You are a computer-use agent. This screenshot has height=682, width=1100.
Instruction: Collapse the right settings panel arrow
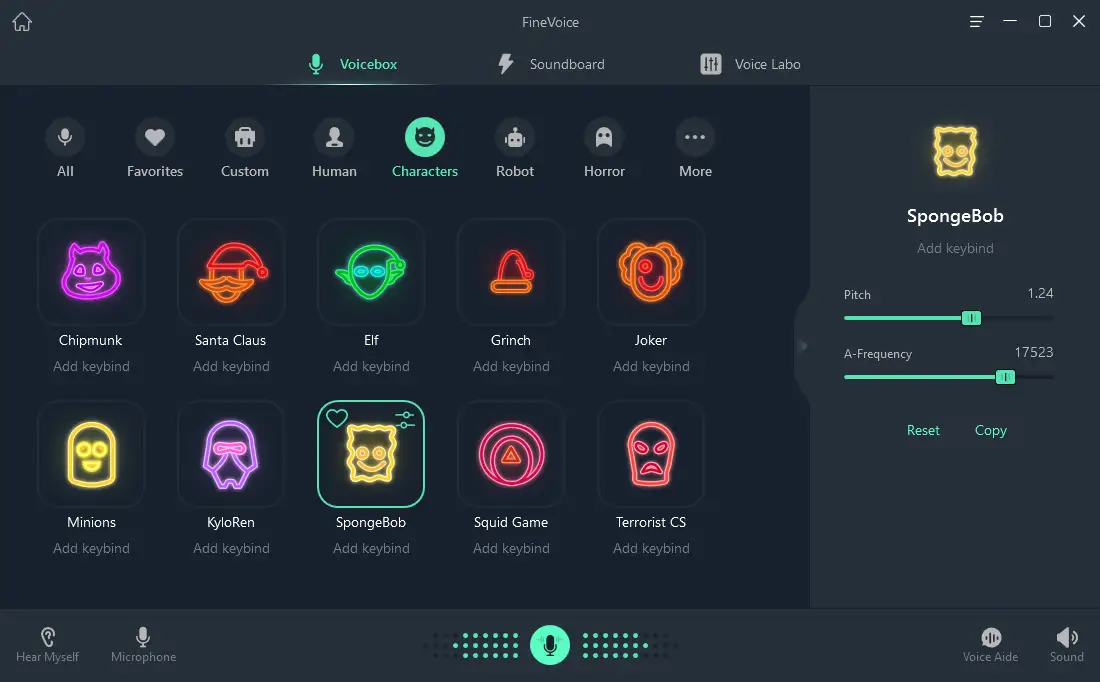click(x=802, y=346)
